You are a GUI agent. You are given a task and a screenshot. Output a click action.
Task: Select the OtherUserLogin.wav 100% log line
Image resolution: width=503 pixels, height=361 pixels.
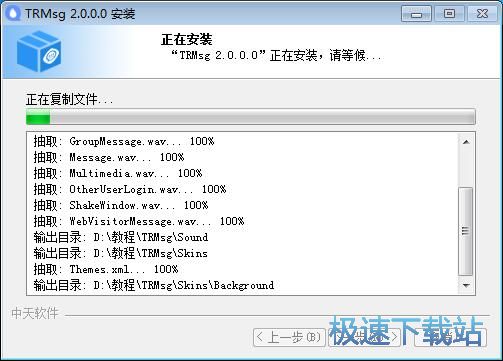130,189
